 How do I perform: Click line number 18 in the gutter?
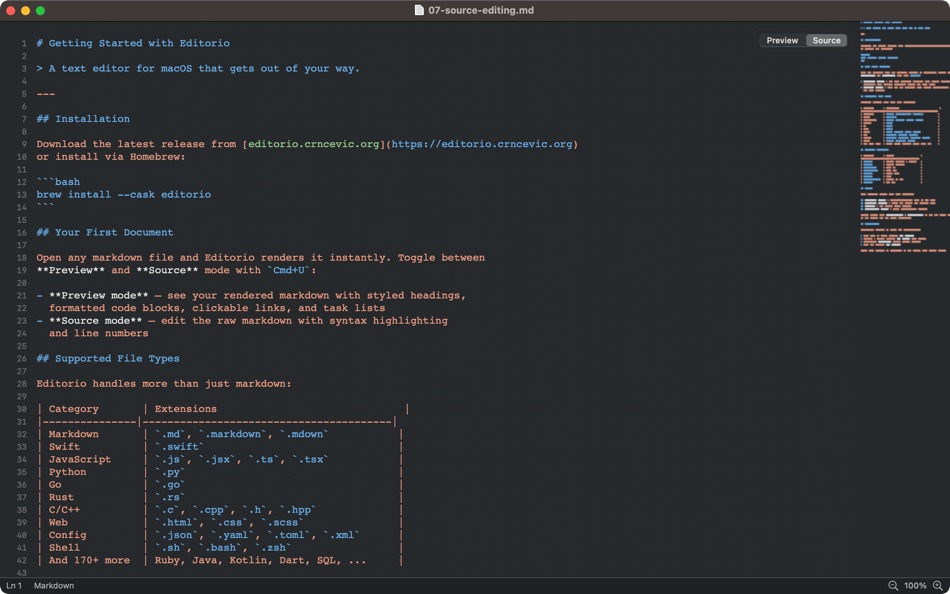[x=22, y=258]
